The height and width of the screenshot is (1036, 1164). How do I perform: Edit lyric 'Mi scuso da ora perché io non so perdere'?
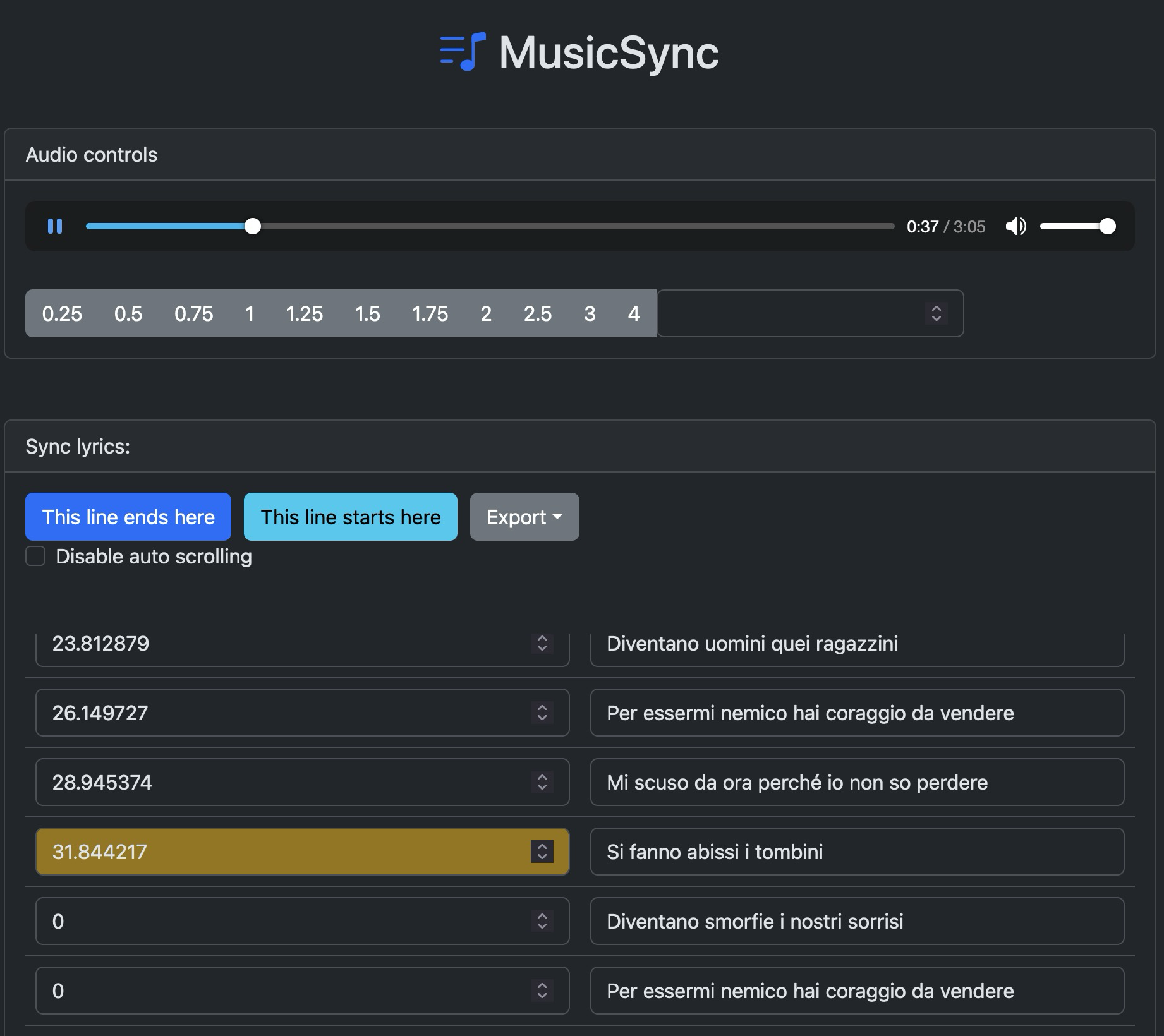[858, 782]
